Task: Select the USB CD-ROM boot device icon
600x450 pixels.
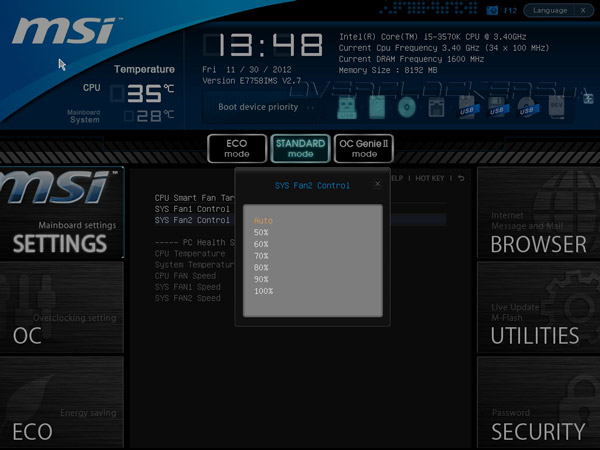Action: point(527,108)
